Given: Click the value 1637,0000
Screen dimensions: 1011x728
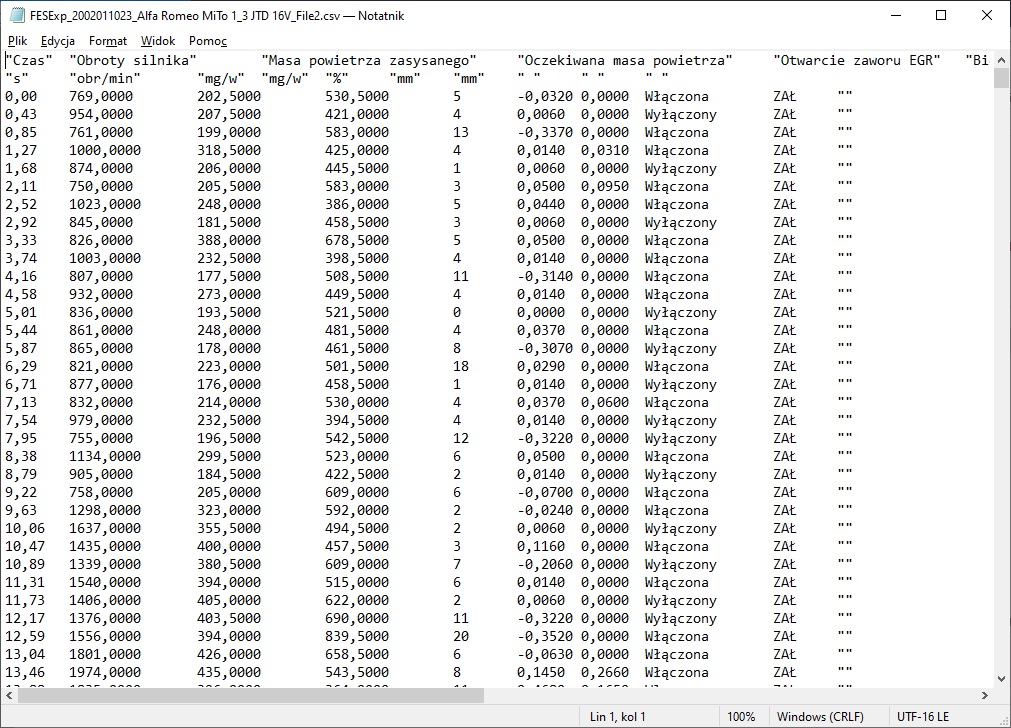Looking at the screenshot, I should [x=104, y=528].
